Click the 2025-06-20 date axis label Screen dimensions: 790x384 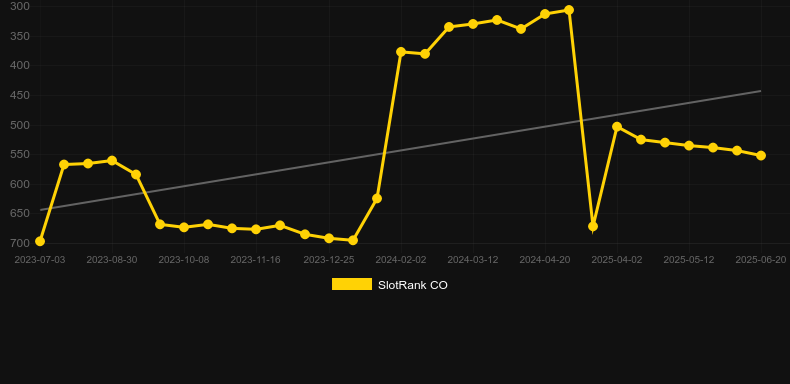[761, 260]
